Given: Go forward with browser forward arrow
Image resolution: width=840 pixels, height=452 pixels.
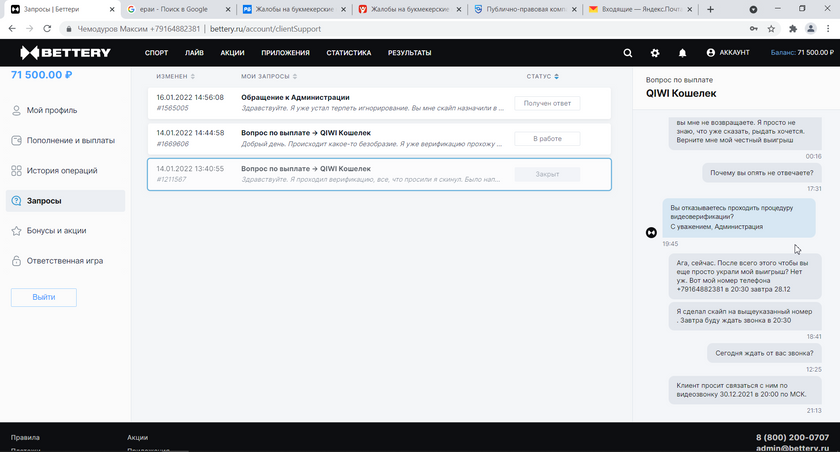Looking at the screenshot, I should [x=29, y=29].
